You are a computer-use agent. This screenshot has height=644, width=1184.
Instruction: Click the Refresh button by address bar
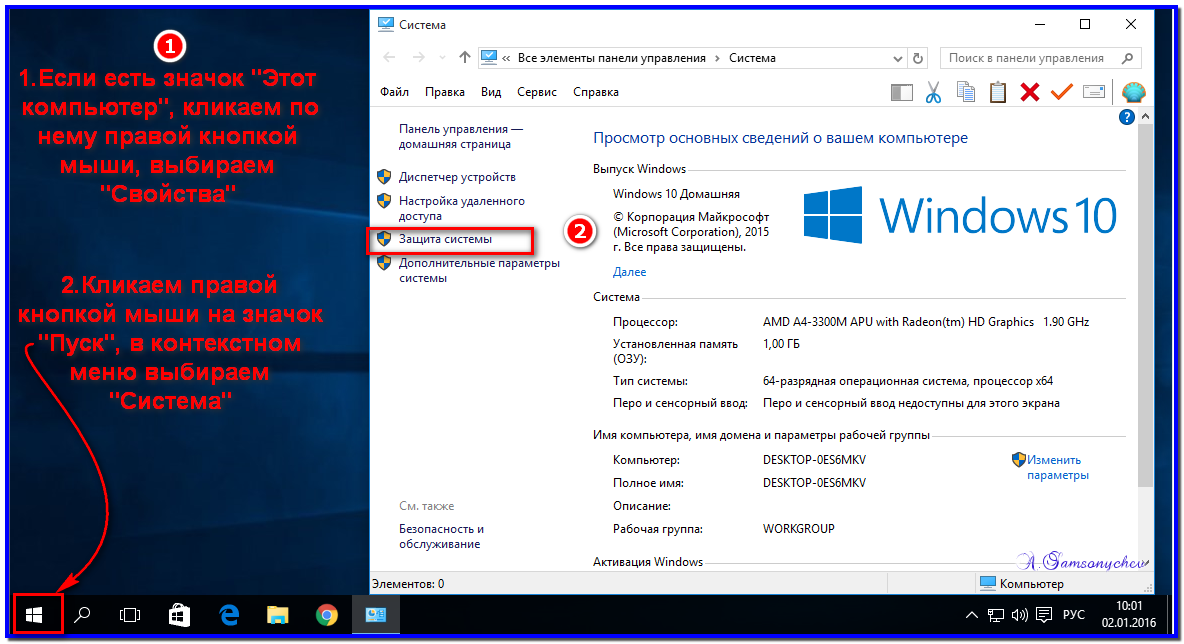click(917, 58)
